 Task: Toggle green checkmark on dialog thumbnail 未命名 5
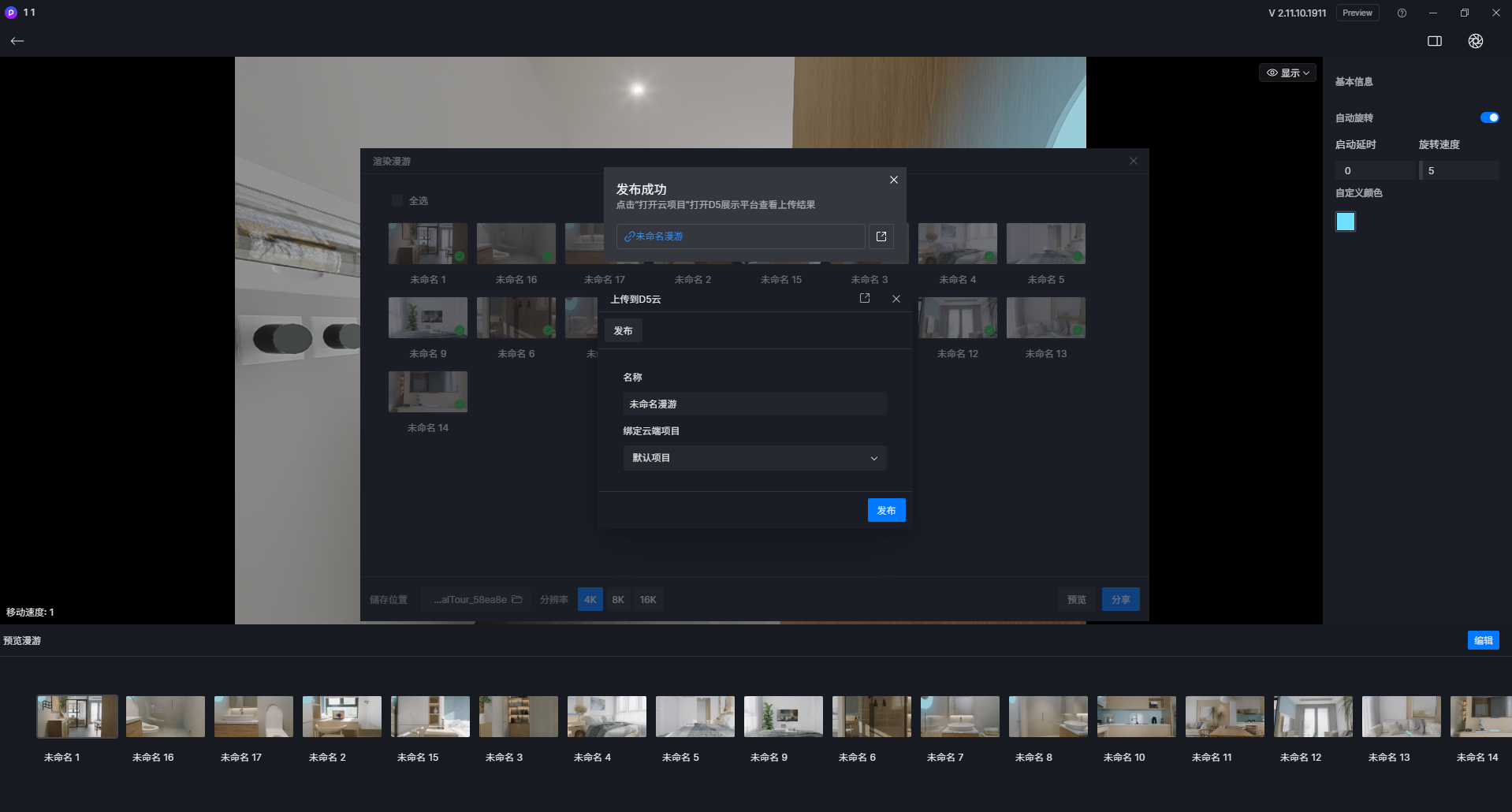click(1078, 256)
